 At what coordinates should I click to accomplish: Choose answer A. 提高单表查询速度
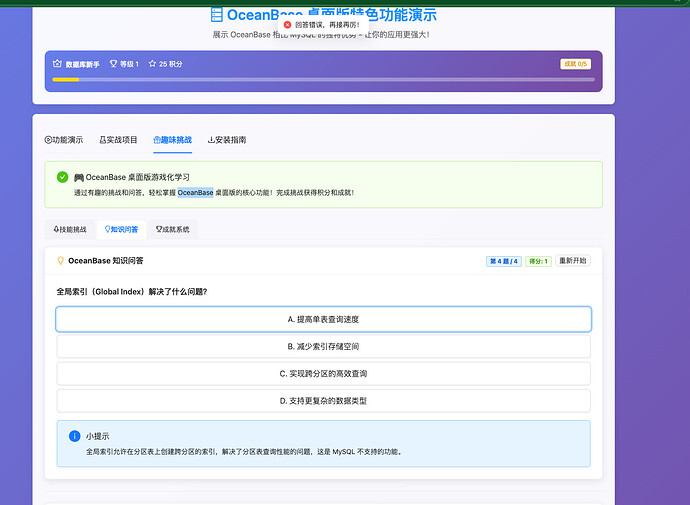(323, 319)
